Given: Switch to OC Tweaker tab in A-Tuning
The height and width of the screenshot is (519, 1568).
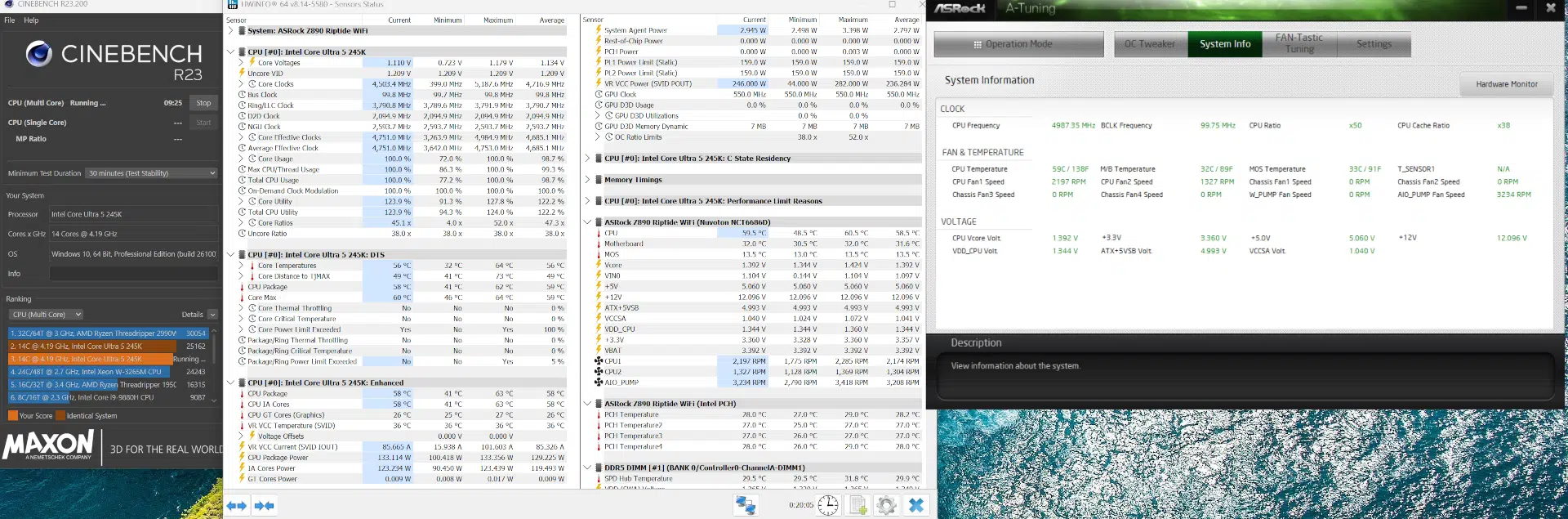Looking at the screenshot, I should tap(1150, 44).
